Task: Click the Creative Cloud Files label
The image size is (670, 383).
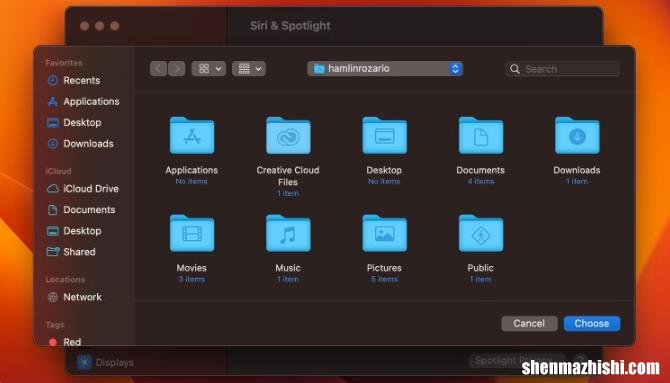Action: tap(288, 176)
